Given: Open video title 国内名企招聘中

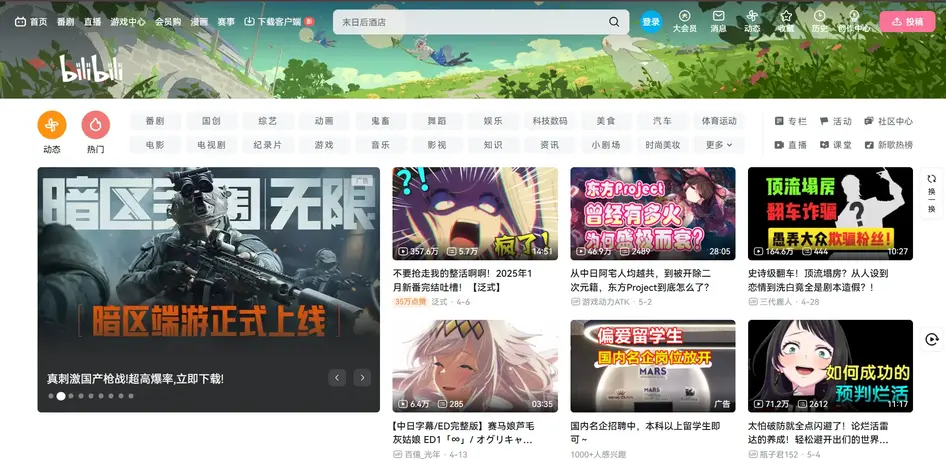Looking at the screenshot, I should (x=646, y=431).
